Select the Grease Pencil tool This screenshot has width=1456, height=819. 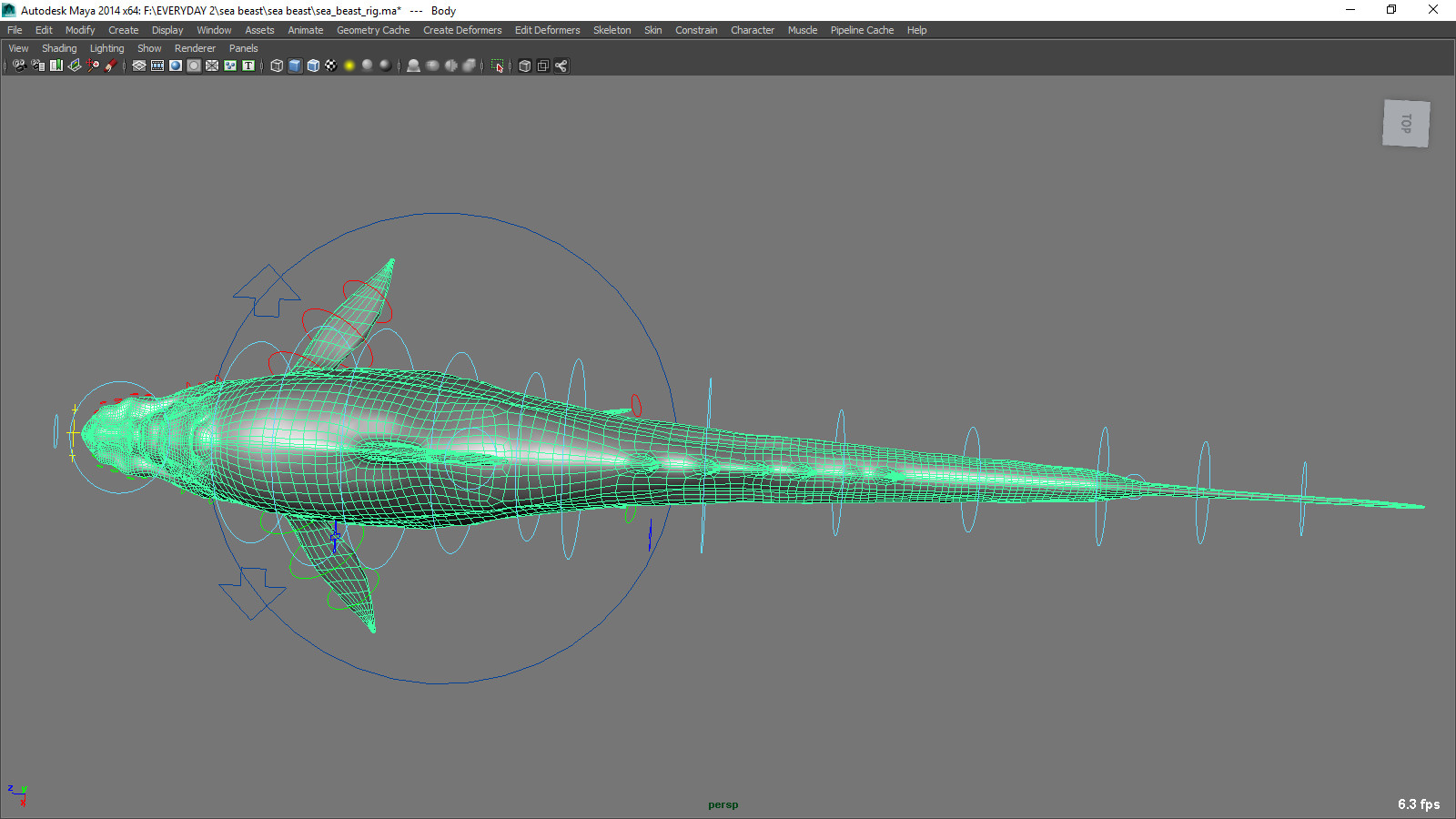point(111,66)
